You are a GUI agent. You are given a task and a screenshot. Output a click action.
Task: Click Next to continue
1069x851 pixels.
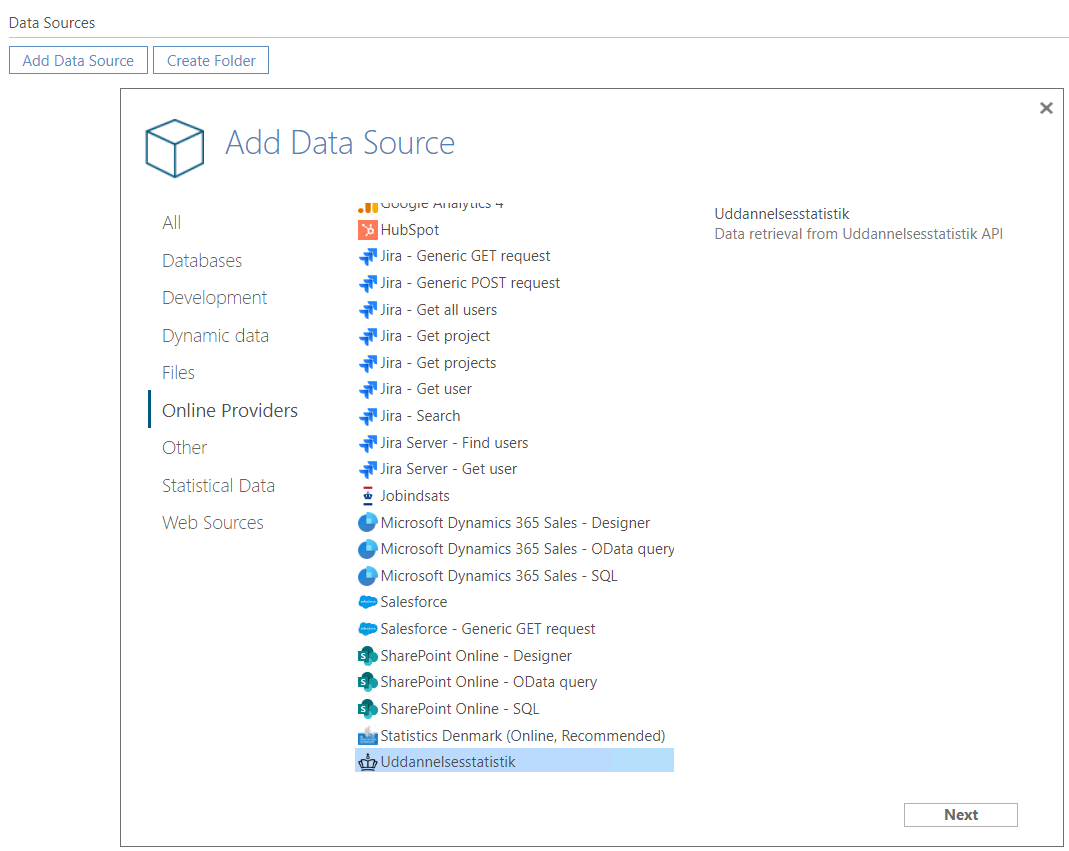(x=961, y=815)
